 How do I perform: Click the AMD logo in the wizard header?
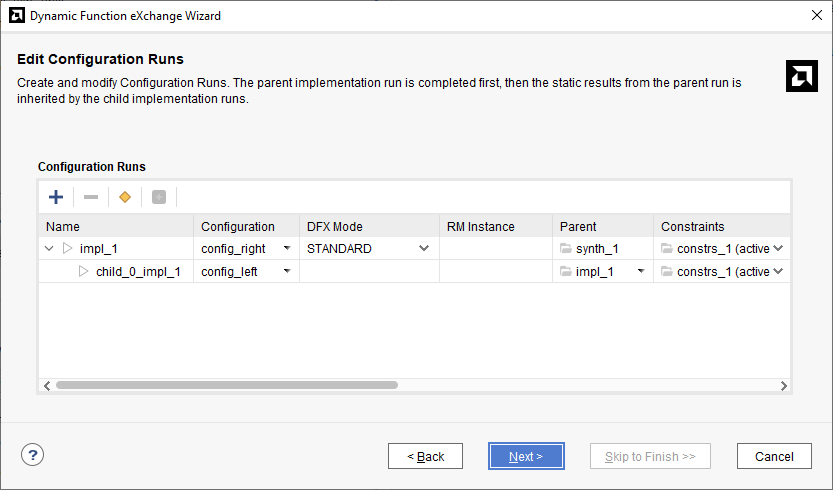(802, 76)
